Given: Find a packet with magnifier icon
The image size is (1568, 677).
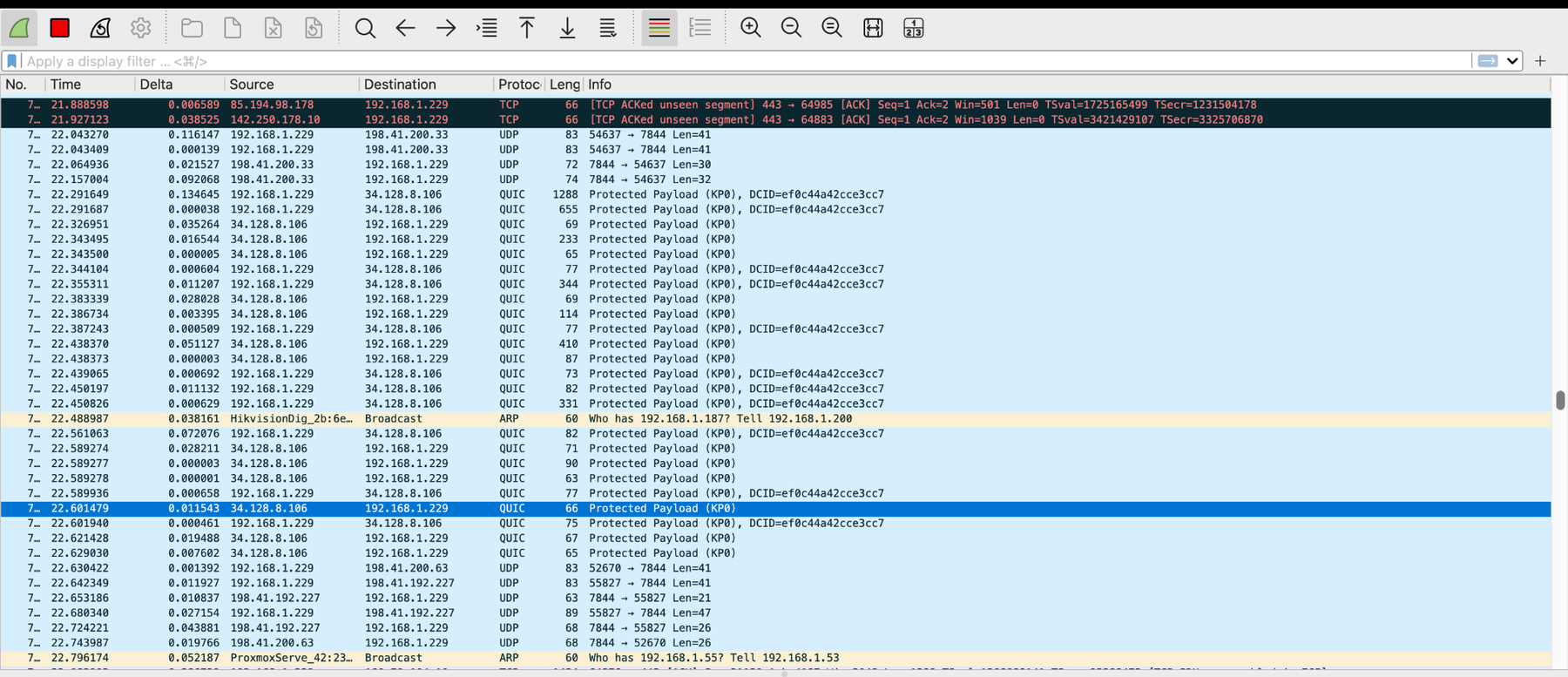Looking at the screenshot, I should (x=365, y=28).
